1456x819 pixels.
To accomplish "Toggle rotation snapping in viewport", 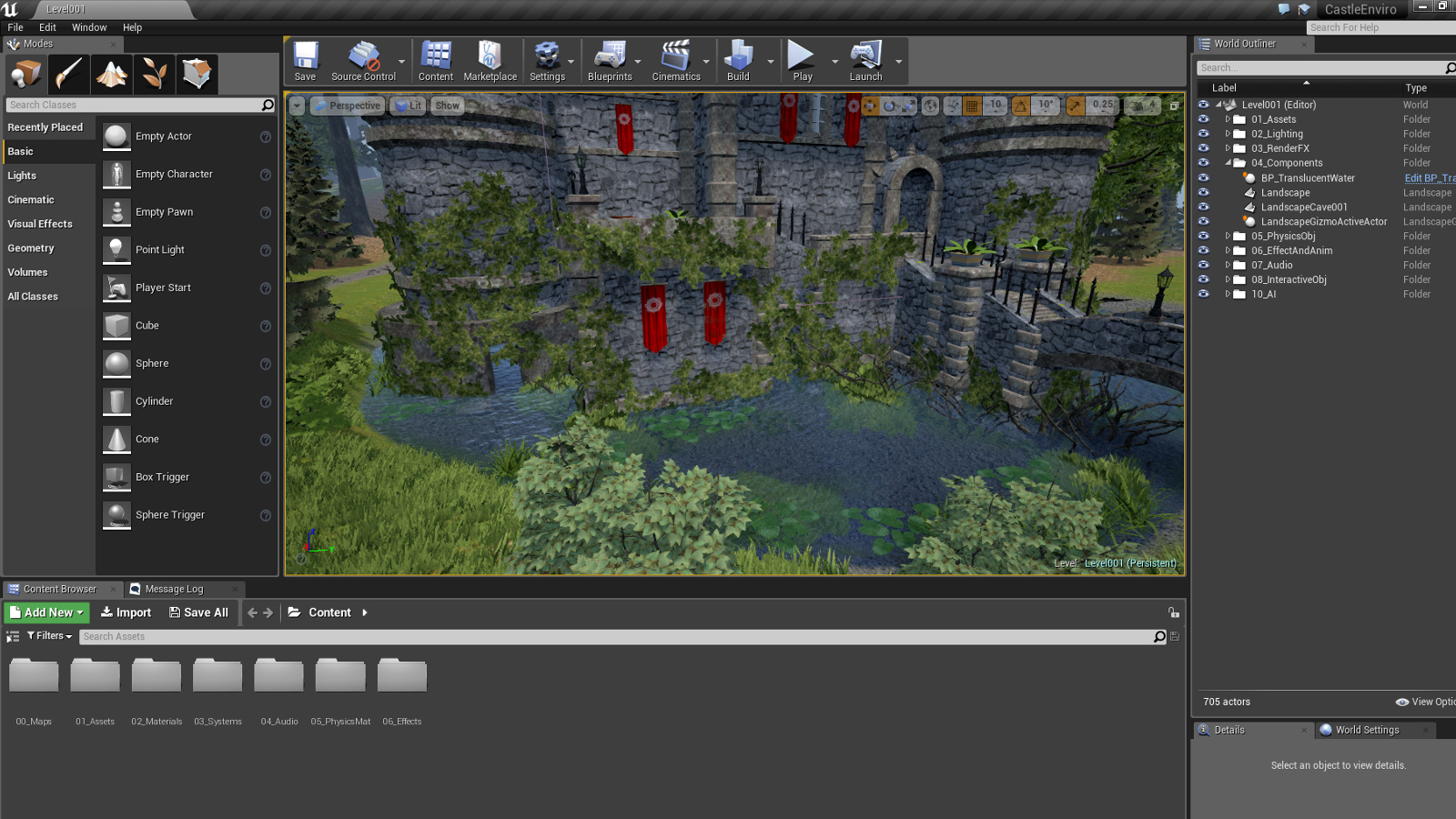I will coord(1021,106).
